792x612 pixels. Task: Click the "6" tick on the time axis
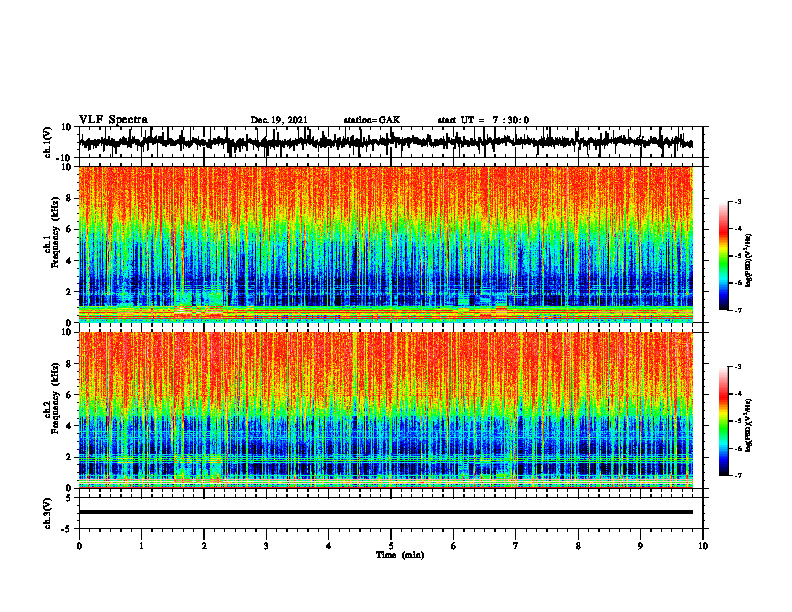[x=454, y=546]
